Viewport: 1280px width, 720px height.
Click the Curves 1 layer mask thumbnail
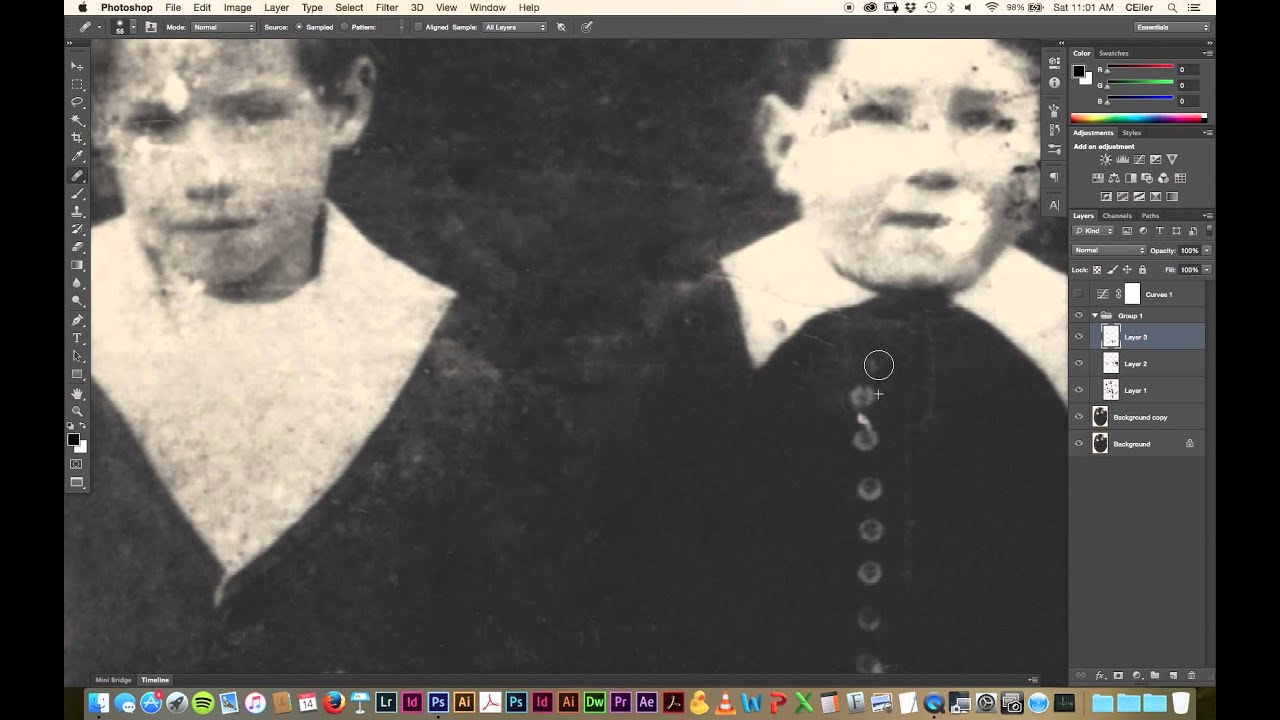(1132, 294)
